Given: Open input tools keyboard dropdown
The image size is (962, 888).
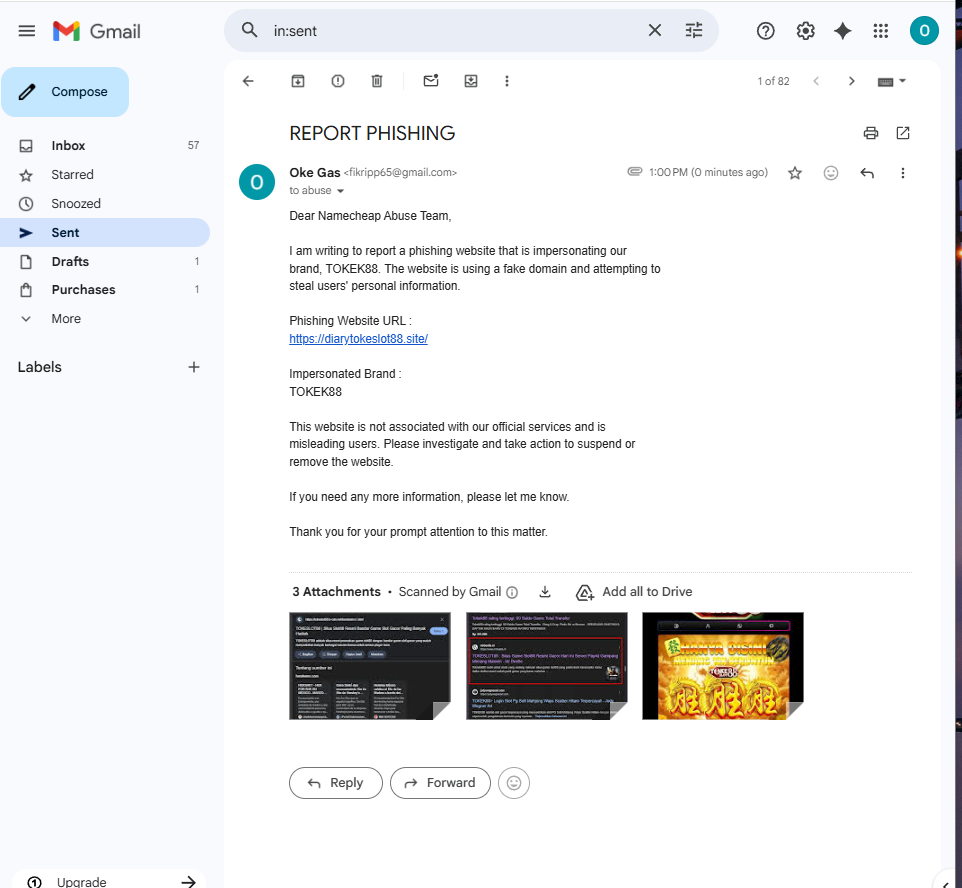Looking at the screenshot, I should tap(891, 81).
